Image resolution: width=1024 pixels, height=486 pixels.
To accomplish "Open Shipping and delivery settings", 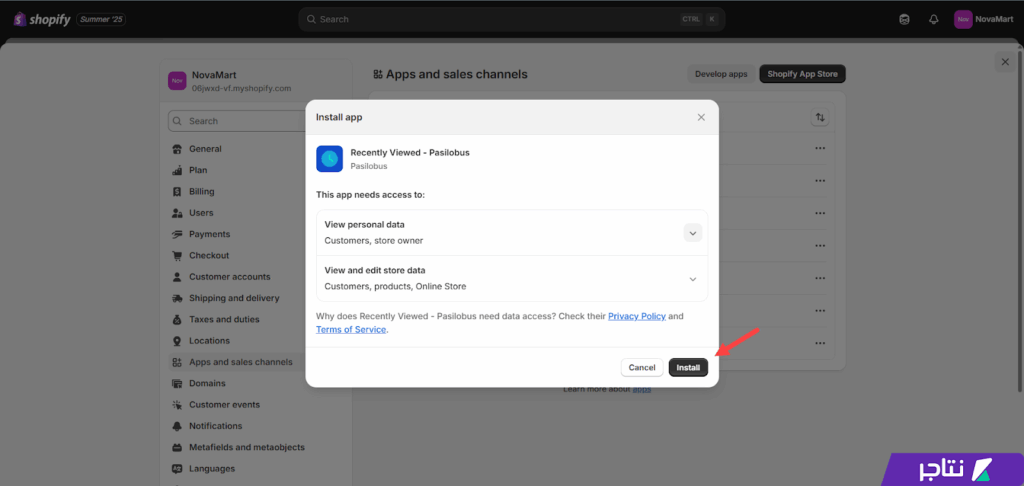I will click(x=234, y=298).
